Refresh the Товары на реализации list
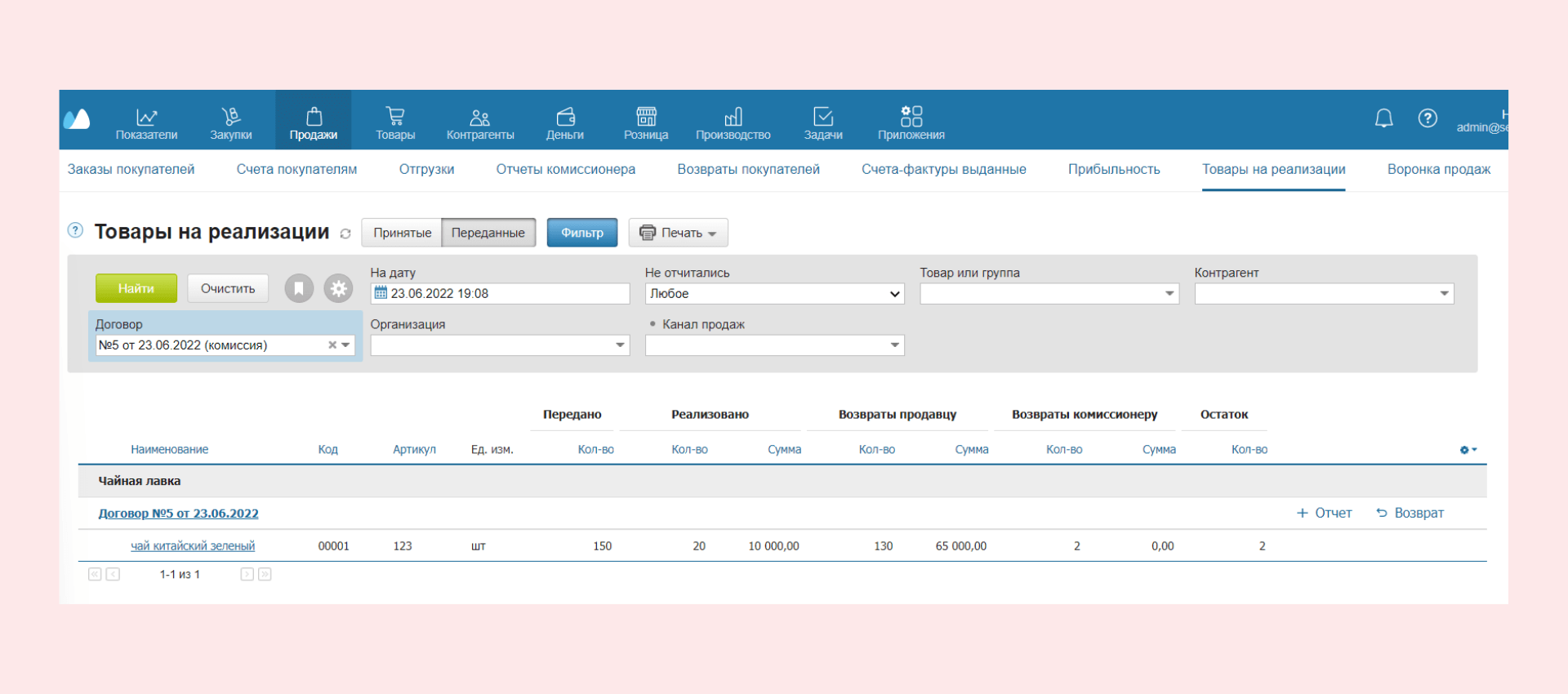1568x694 pixels. coord(345,234)
